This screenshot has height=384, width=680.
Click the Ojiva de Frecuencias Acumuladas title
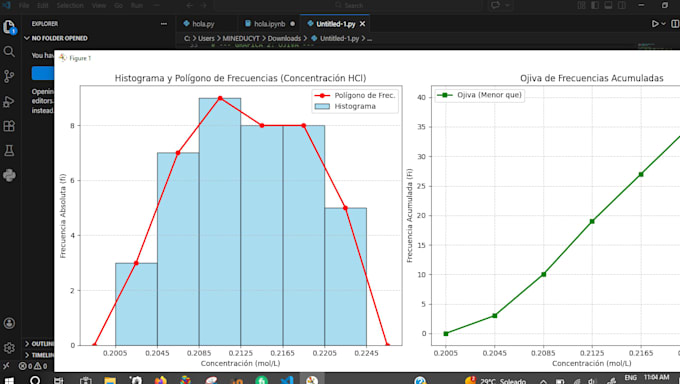point(592,78)
